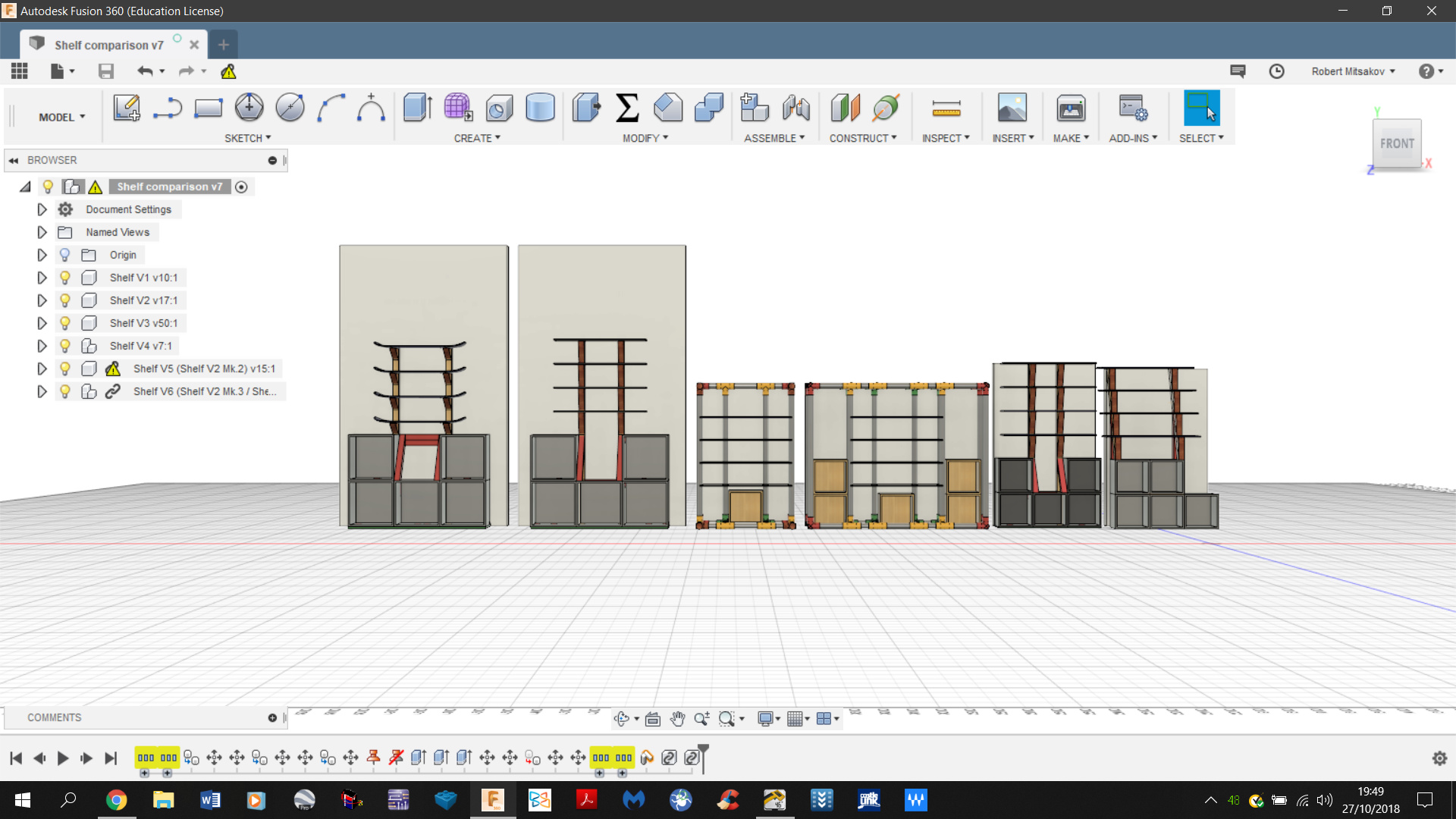Toggle visibility bulb of Shelf V1 v10:1

tap(65, 278)
